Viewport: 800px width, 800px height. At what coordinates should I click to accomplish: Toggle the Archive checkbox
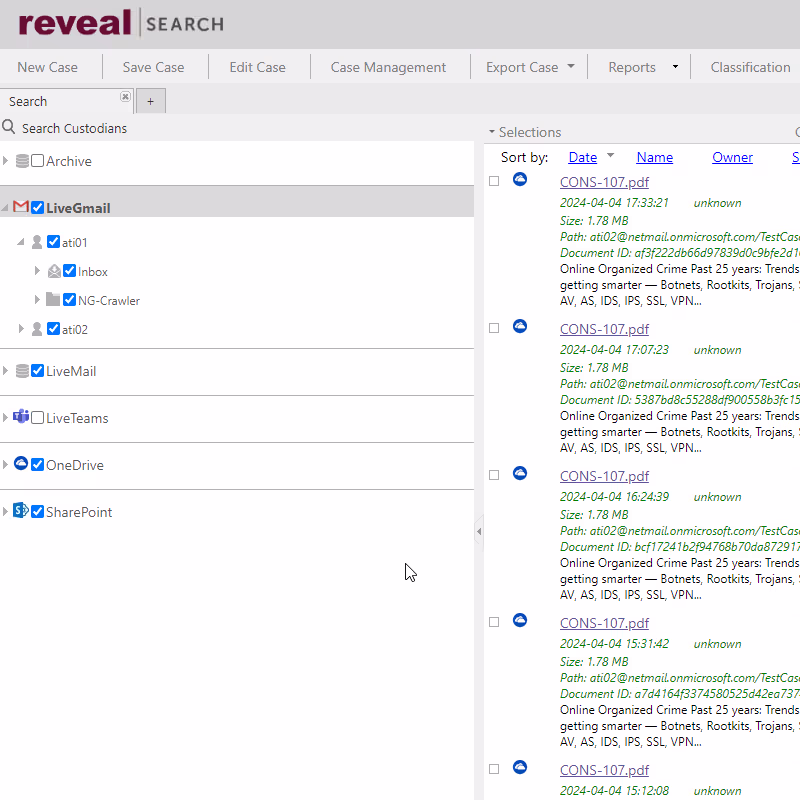click(x=37, y=161)
